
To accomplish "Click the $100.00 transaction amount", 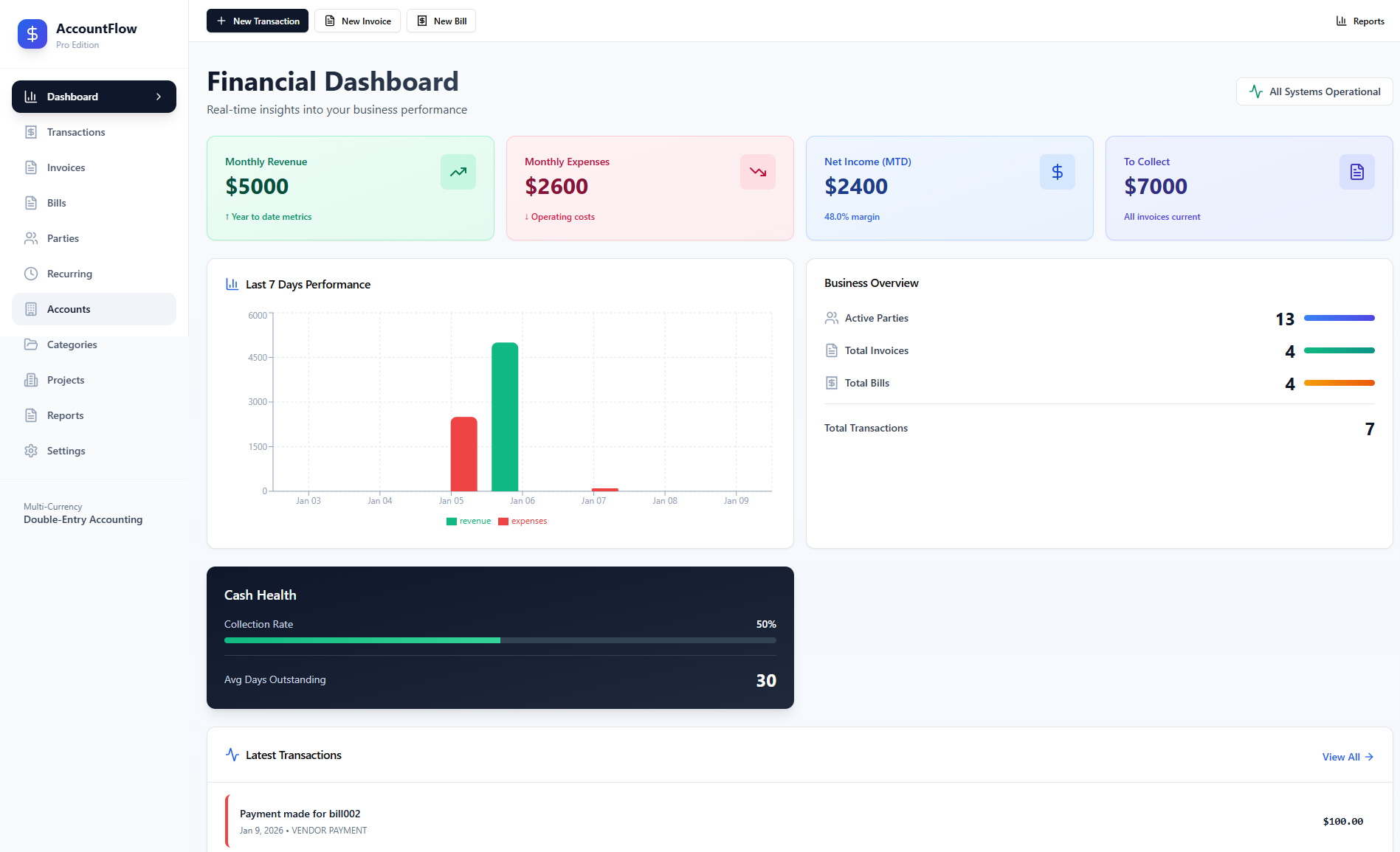I will click(1343, 821).
